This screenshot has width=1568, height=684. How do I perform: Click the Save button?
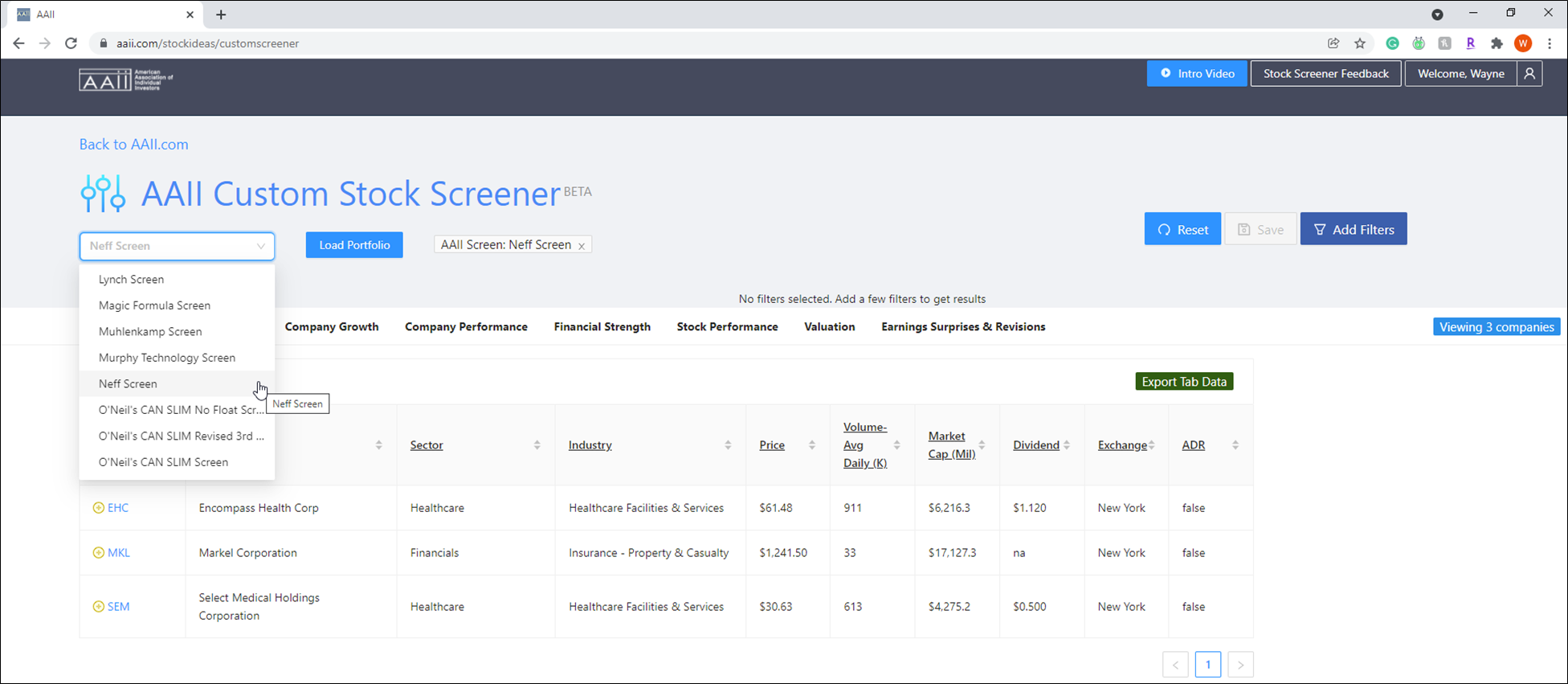coord(1260,230)
